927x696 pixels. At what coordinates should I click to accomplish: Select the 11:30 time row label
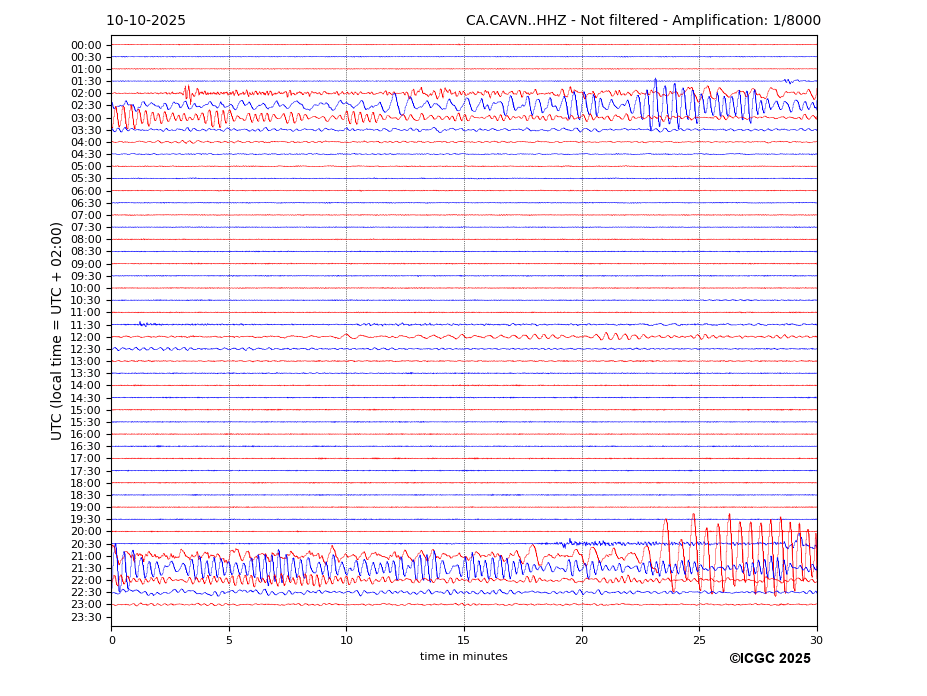pyautogui.click(x=86, y=325)
